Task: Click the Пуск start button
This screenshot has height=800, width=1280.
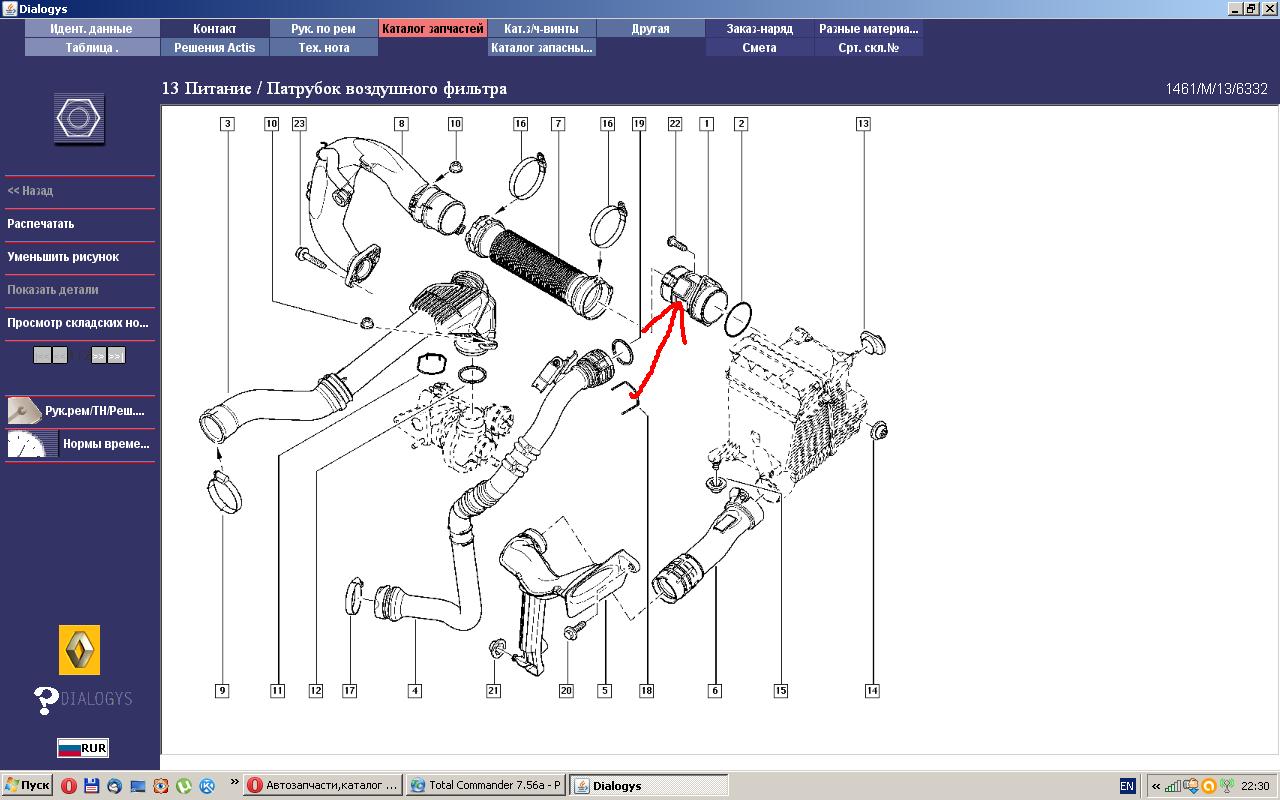Action: pyautogui.click(x=27, y=786)
